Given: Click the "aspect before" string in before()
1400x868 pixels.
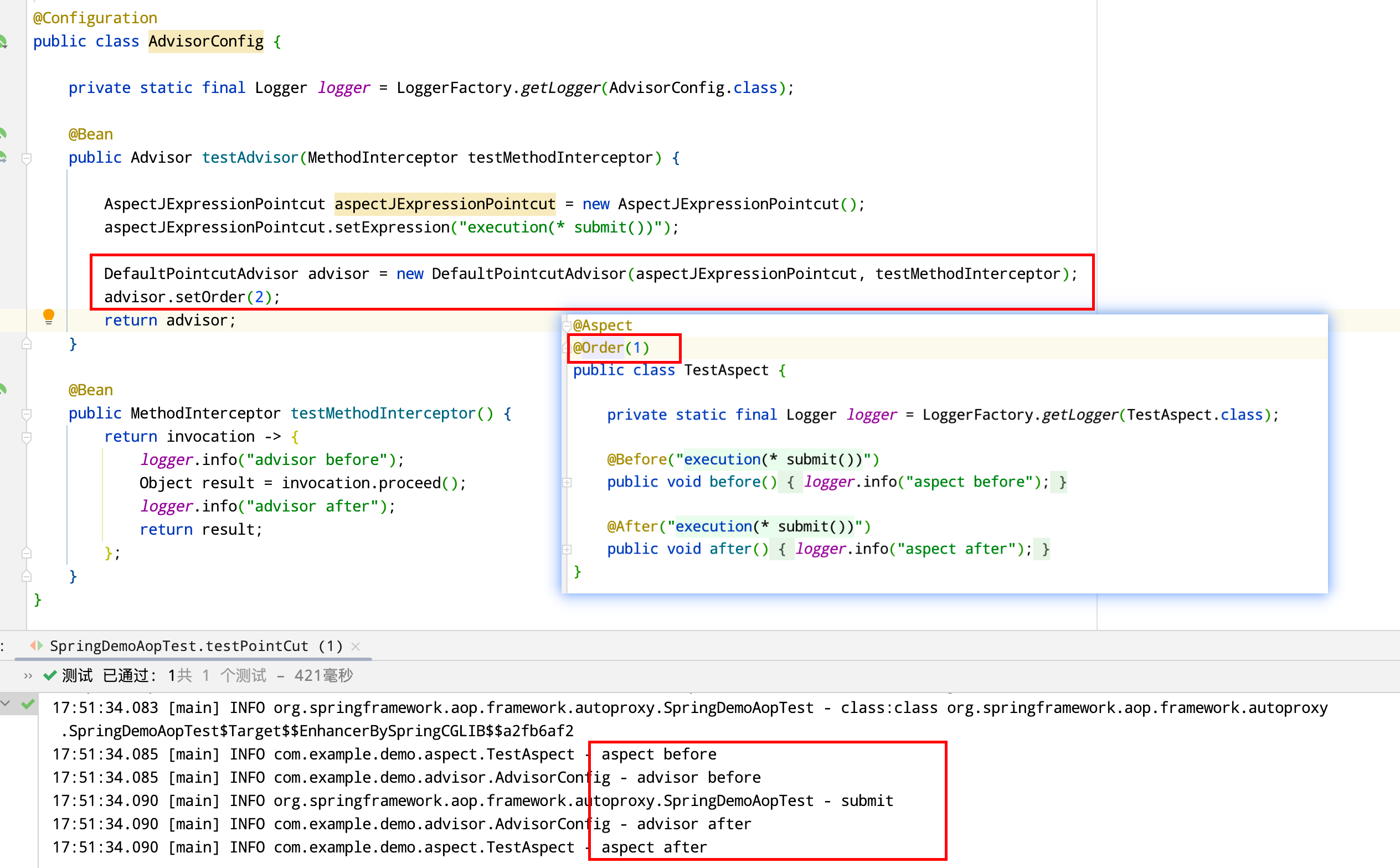Looking at the screenshot, I should [972, 482].
